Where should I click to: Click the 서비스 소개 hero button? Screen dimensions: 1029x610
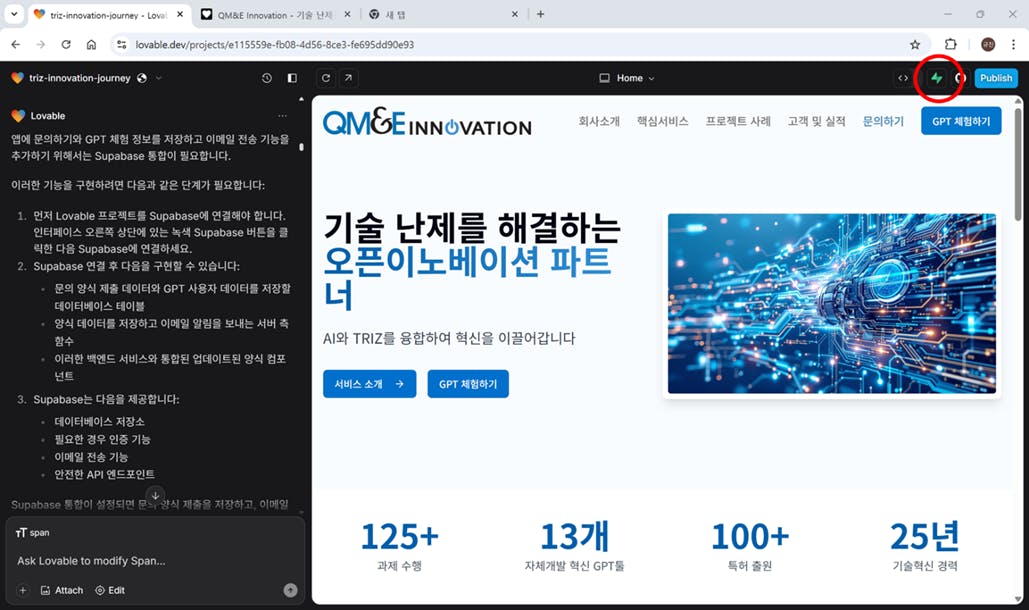point(369,384)
